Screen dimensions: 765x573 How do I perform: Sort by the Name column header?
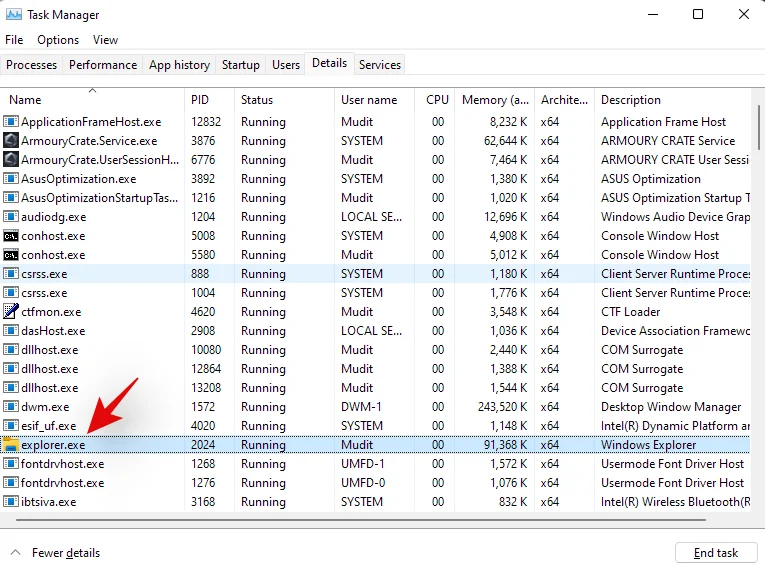click(x=93, y=100)
